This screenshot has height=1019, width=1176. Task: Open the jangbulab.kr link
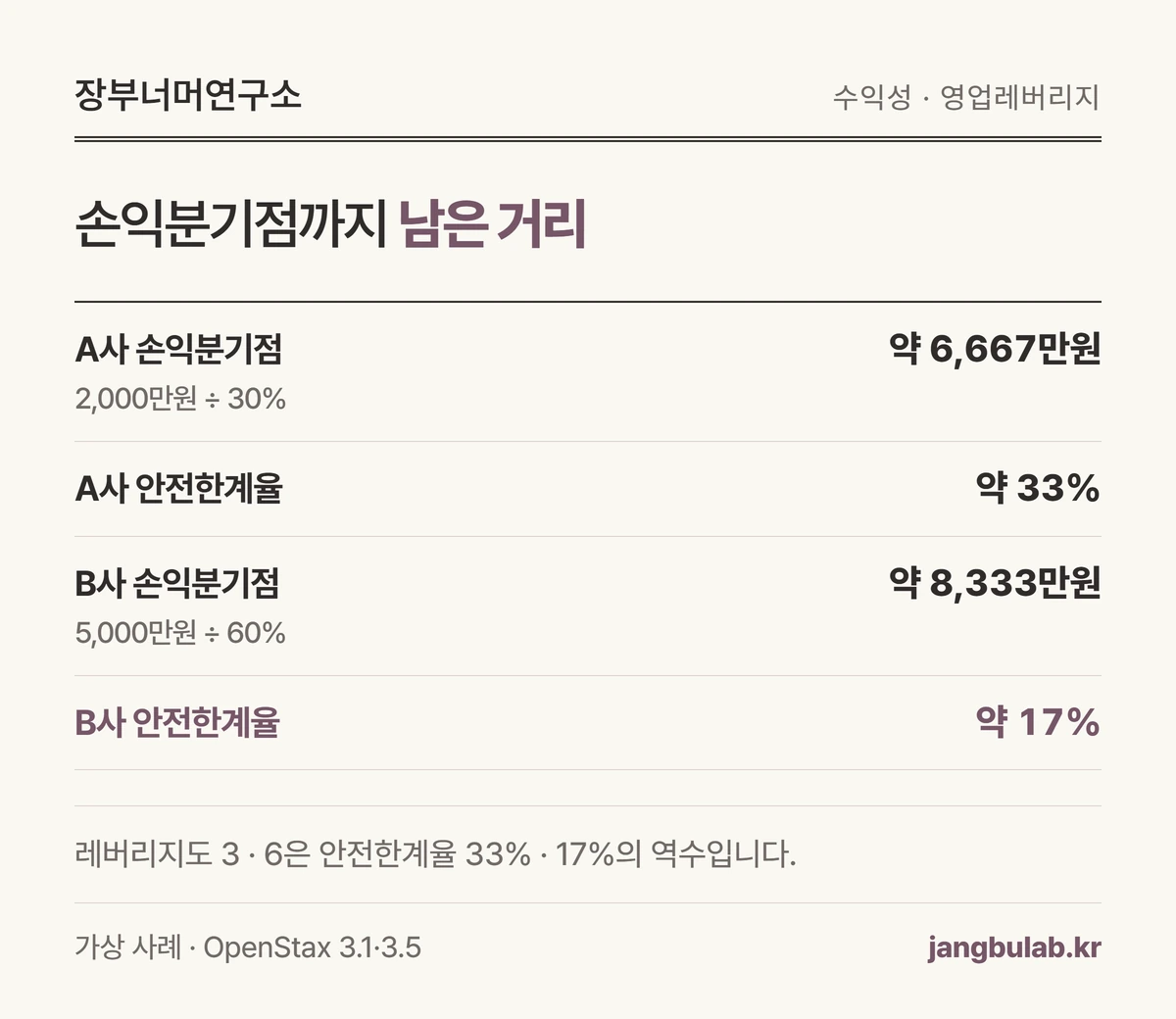(1014, 948)
